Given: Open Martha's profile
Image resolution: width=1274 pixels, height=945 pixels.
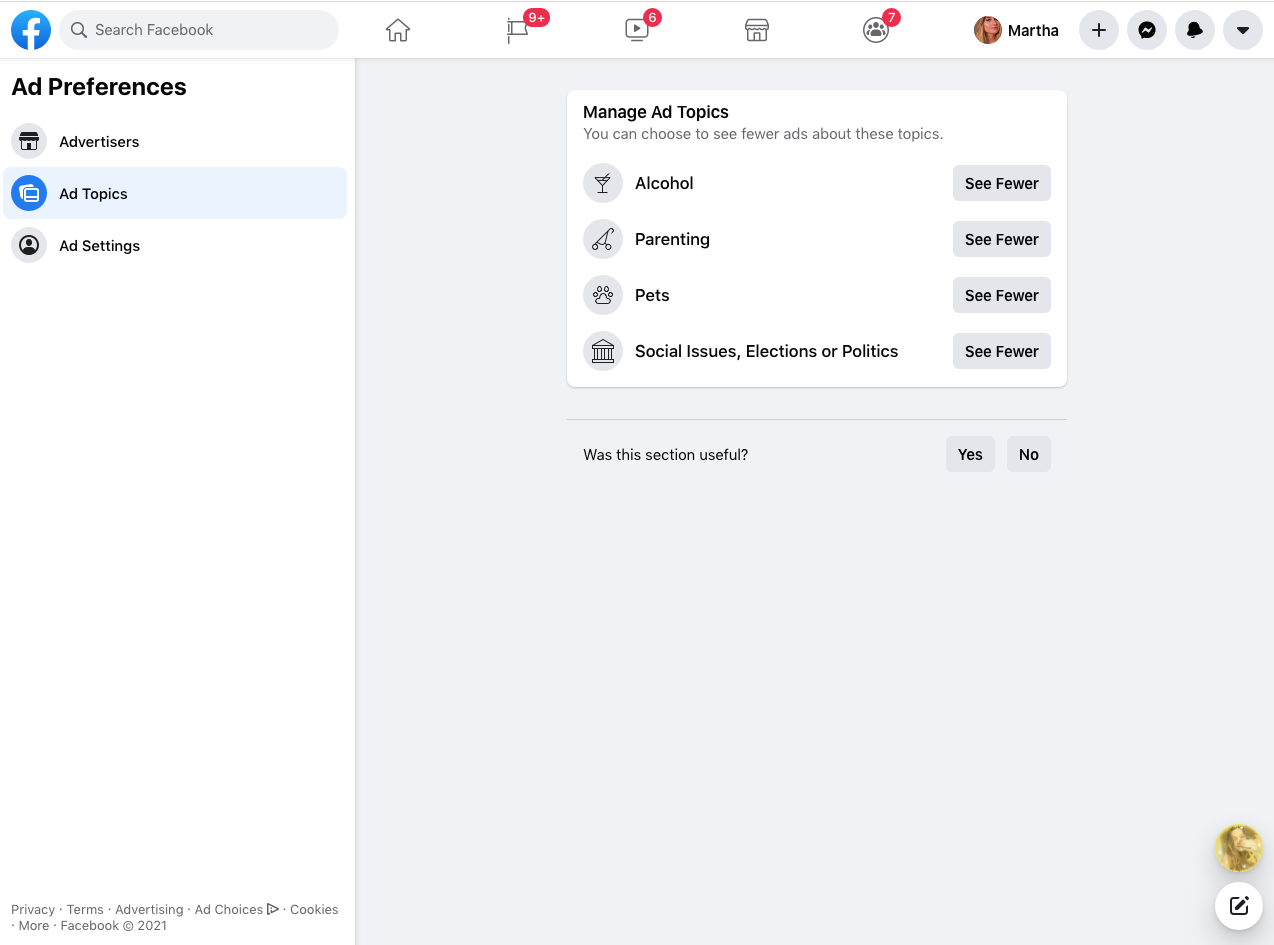Looking at the screenshot, I should [x=1017, y=30].
